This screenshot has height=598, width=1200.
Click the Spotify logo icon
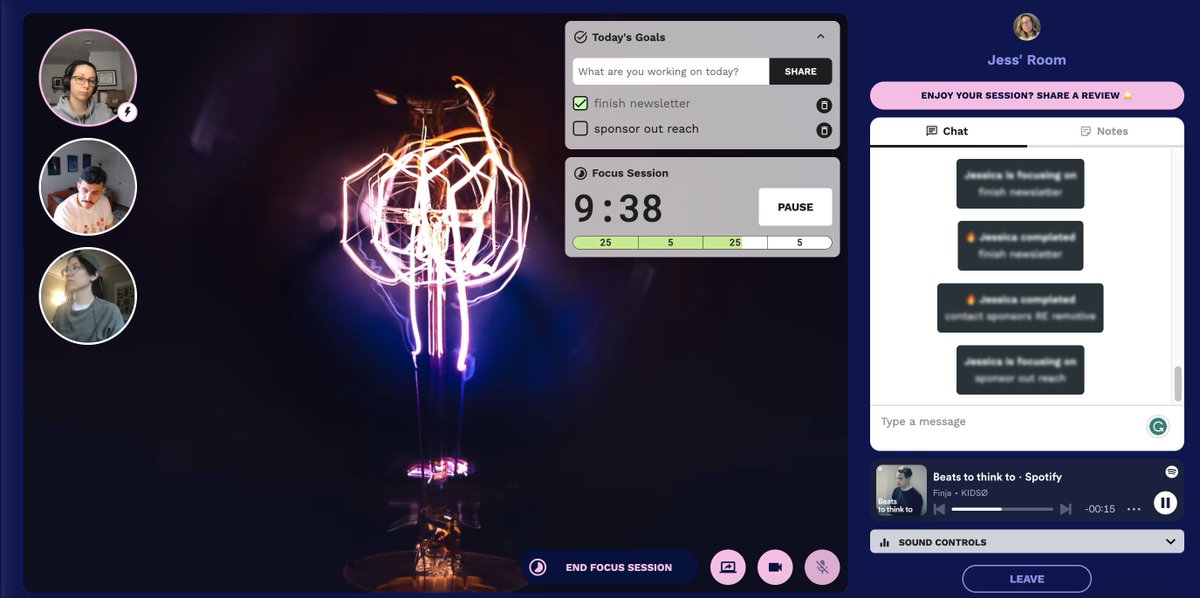(x=1172, y=472)
